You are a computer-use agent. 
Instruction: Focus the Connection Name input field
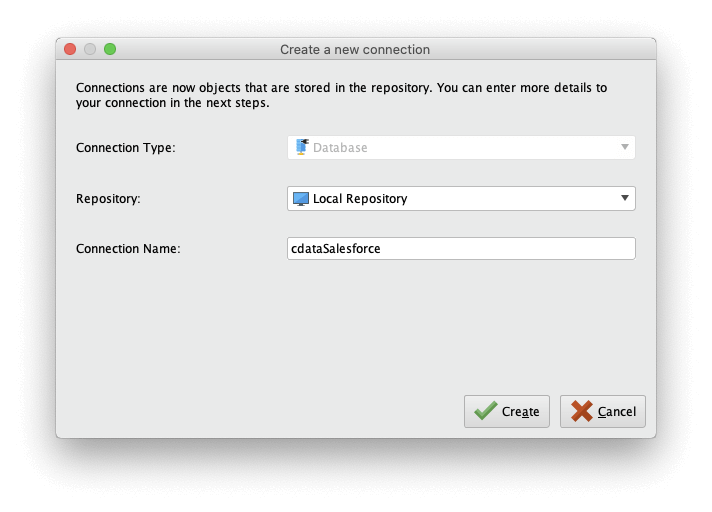pyautogui.click(x=500, y=248)
